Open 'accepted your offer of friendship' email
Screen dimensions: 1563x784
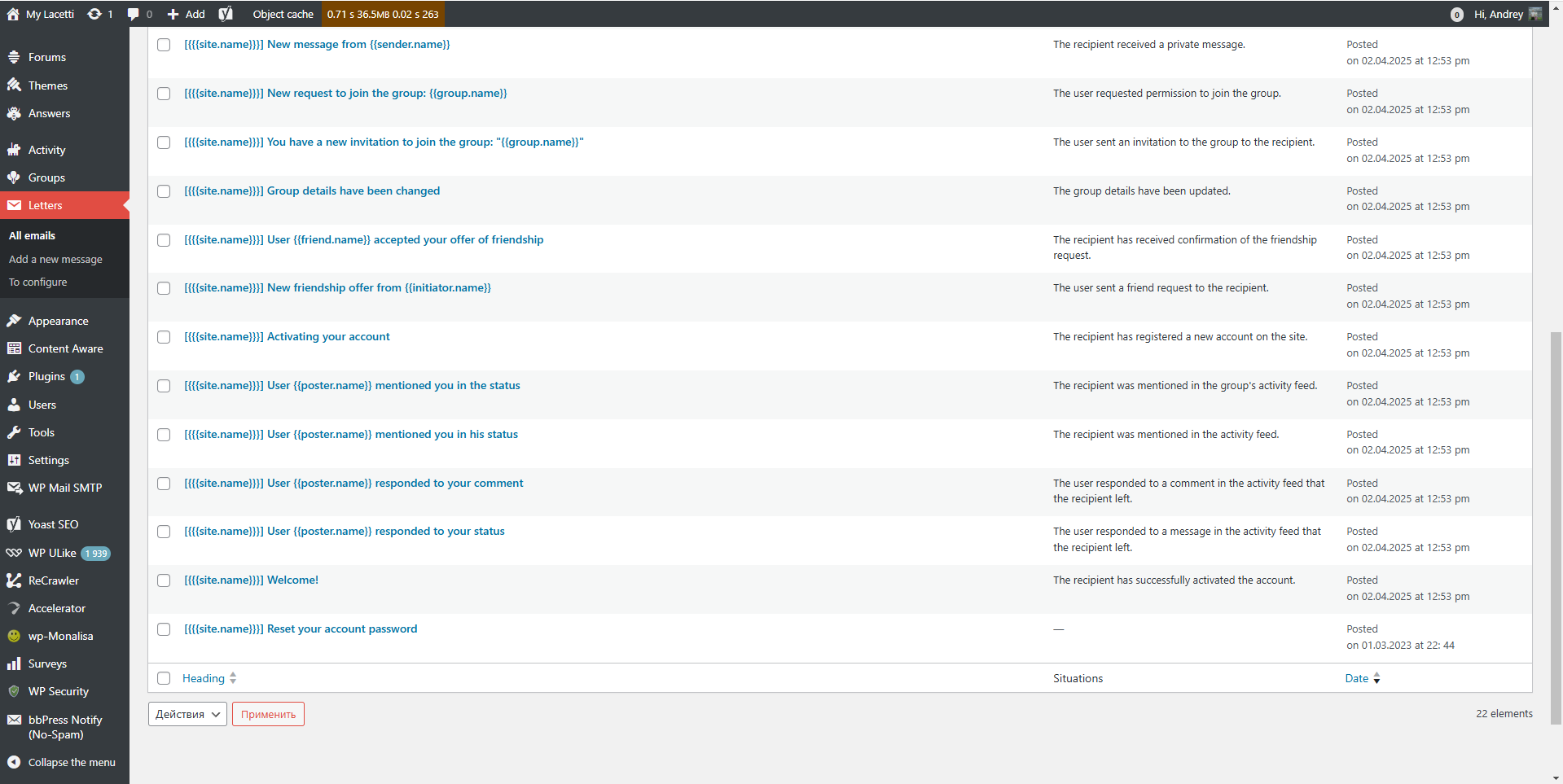tap(364, 239)
